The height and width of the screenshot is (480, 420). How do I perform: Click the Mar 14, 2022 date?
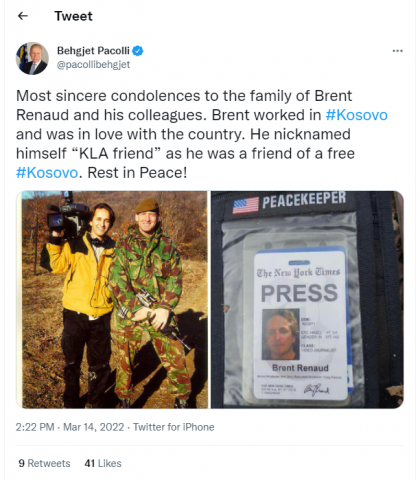point(94,427)
